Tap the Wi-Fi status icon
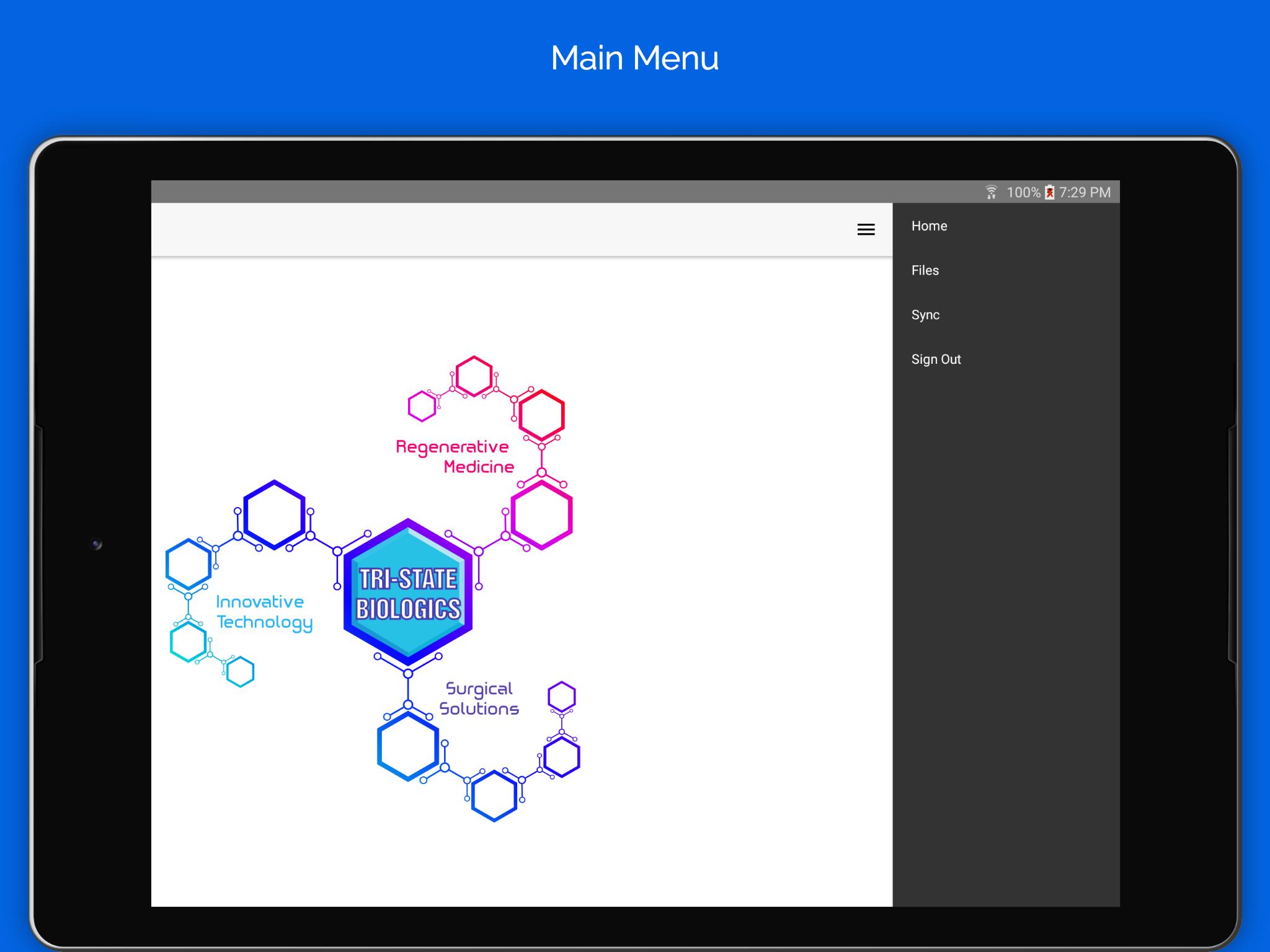Viewport: 1270px width, 952px height. [x=992, y=192]
